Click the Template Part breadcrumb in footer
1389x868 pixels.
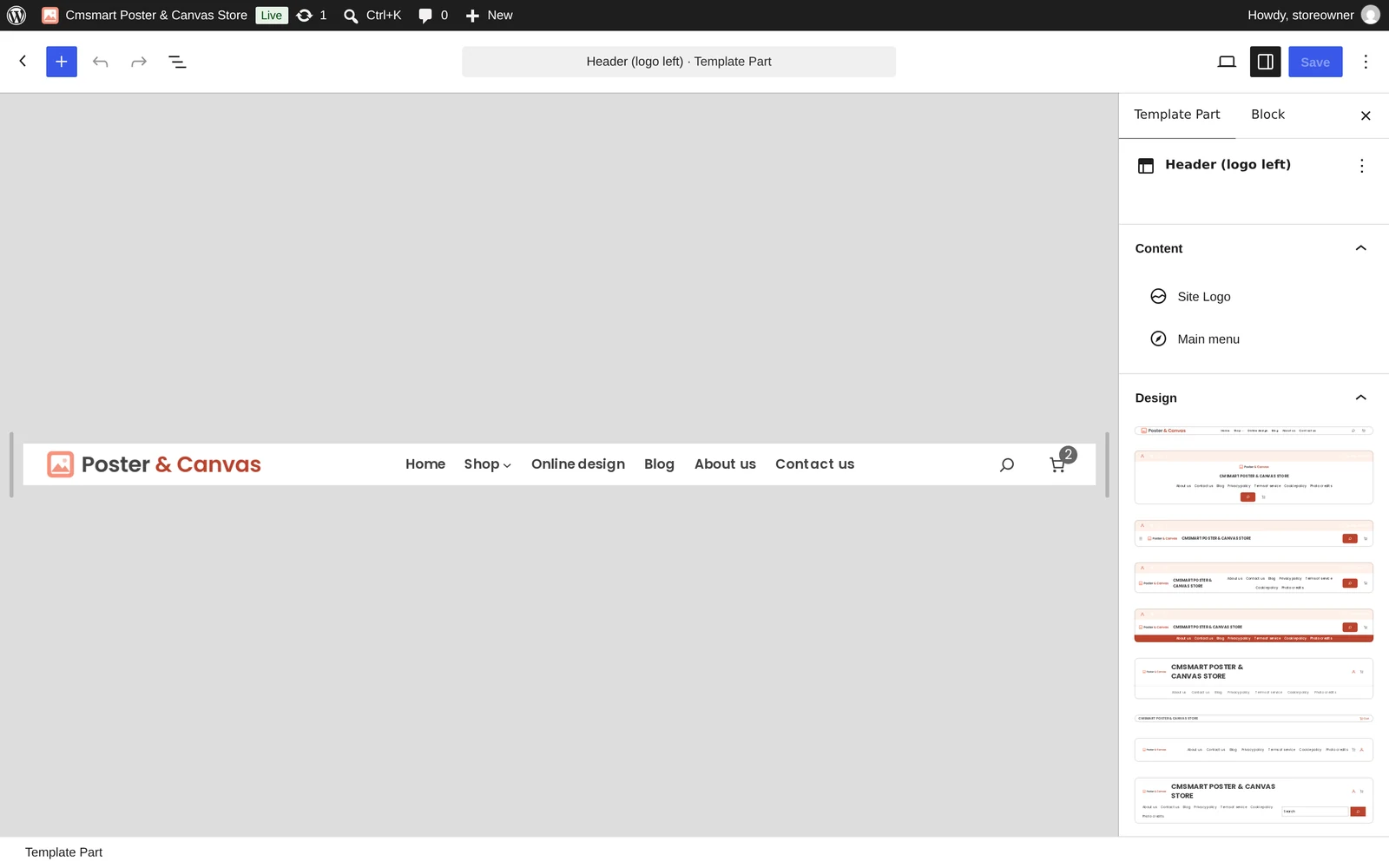point(63,852)
